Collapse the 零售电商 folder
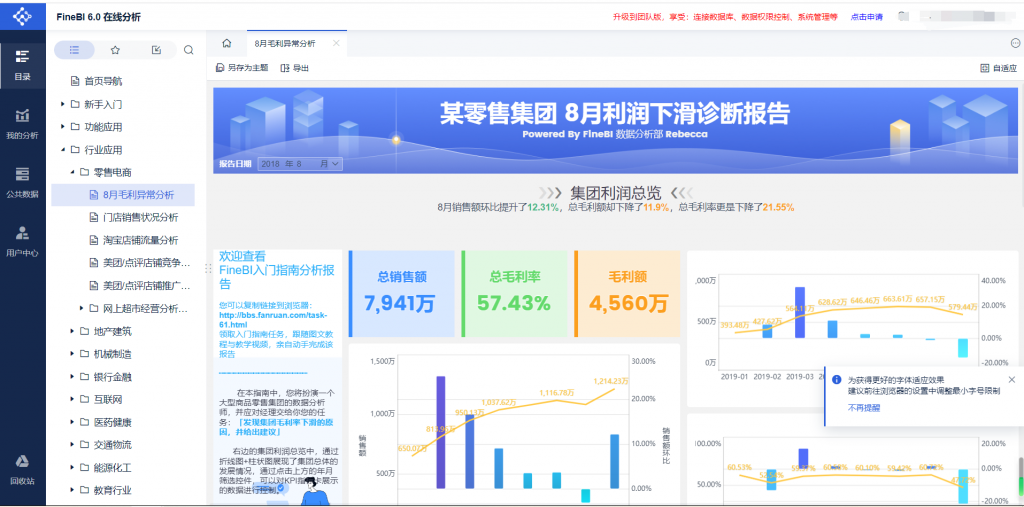1024x507 pixels. [x=72, y=172]
